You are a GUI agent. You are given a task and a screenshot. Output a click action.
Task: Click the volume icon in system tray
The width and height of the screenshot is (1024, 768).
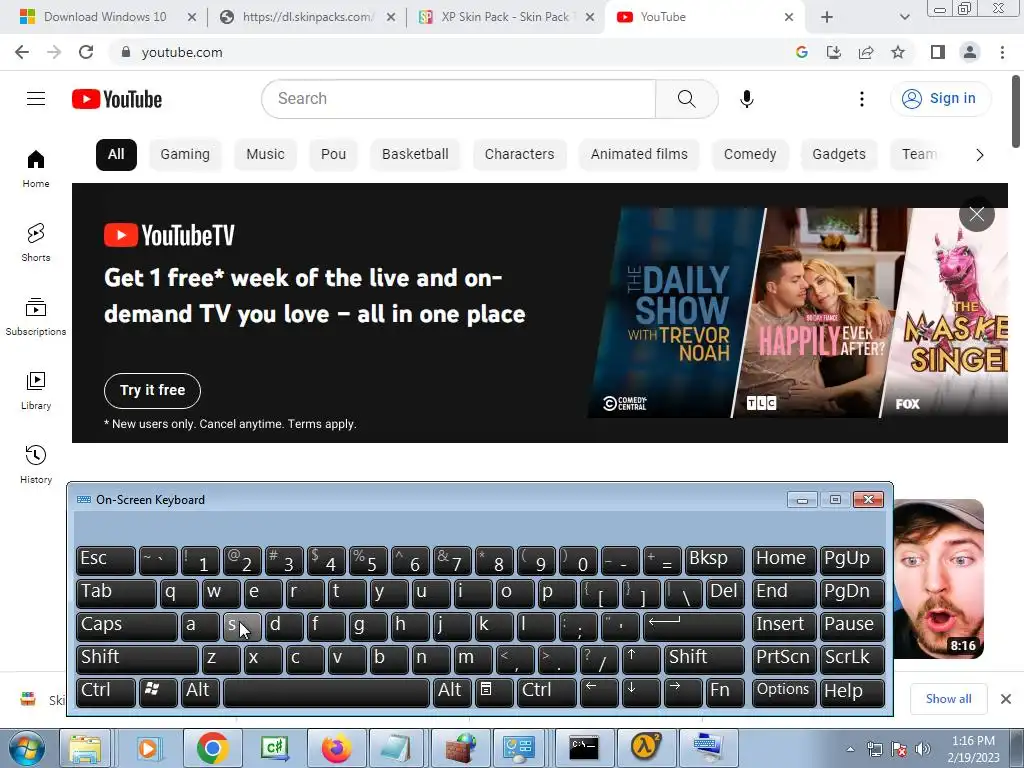tap(923, 749)
